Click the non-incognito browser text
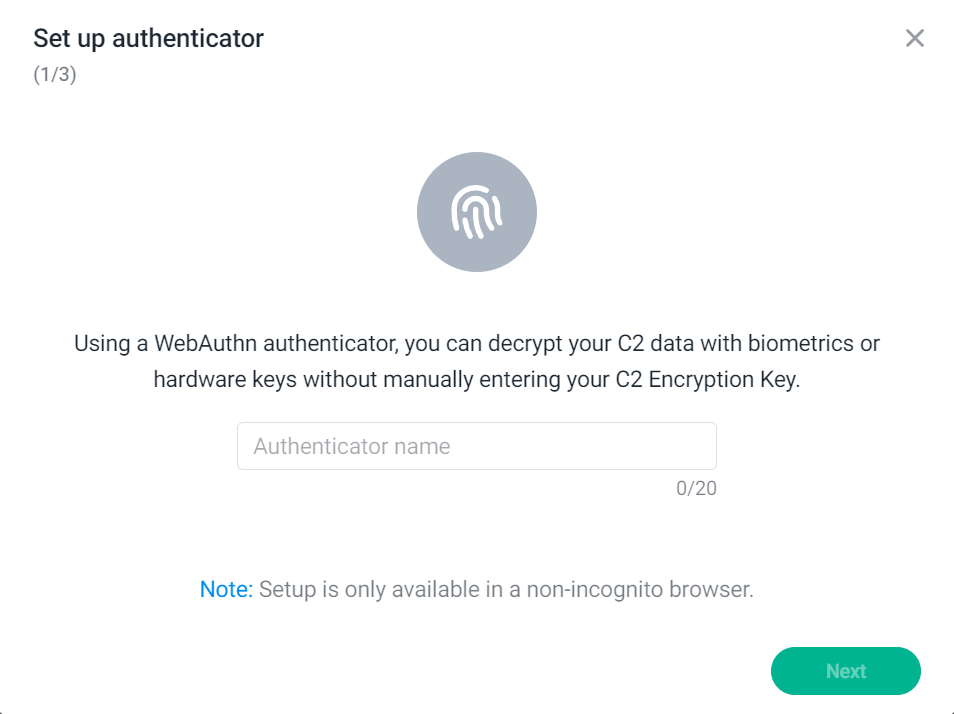Image resolution: width=954 pixels, height=714 pixels. [x=639, y=589]
